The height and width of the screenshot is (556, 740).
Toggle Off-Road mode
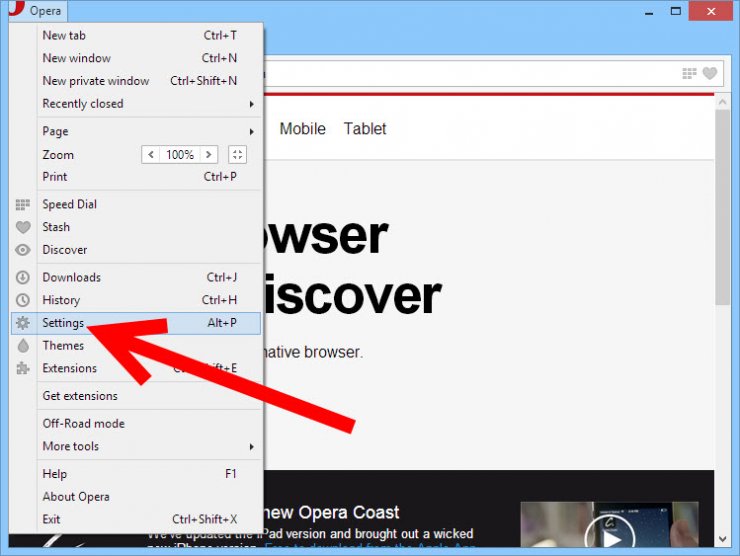click(150, 423)
